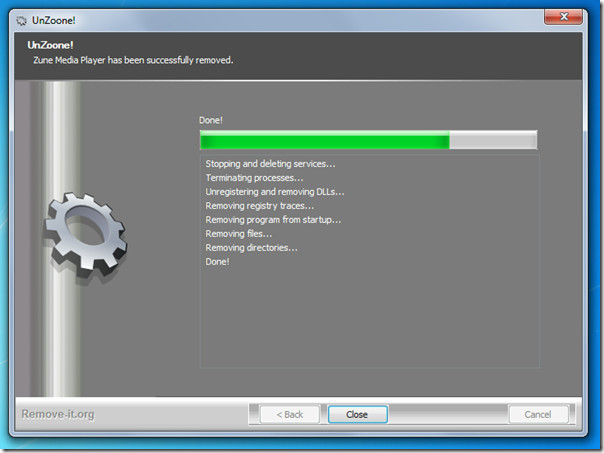
Task: Select the final 'Done!' line in the log
Action: coord(217,262)
